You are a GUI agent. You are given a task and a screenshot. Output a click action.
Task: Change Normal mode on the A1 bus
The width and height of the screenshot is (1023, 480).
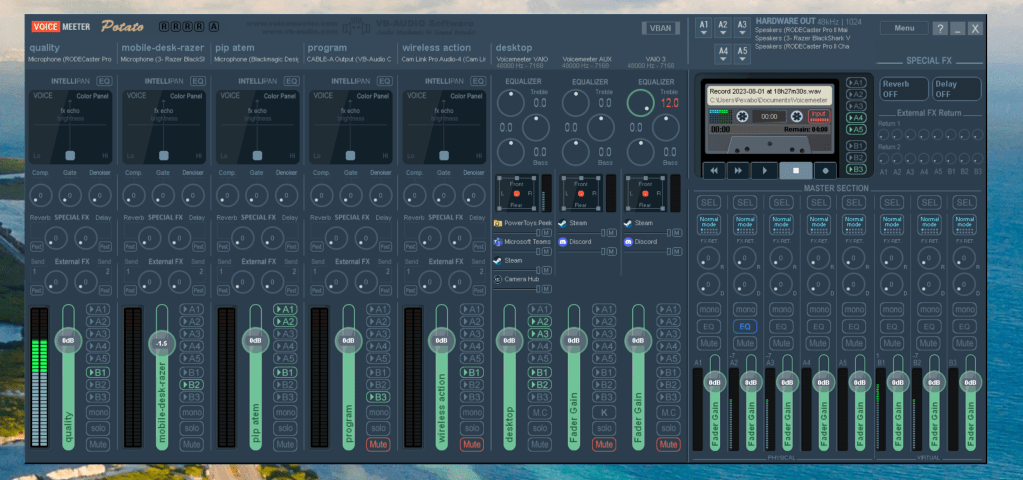pyautogui.click(x=709, y=224)
